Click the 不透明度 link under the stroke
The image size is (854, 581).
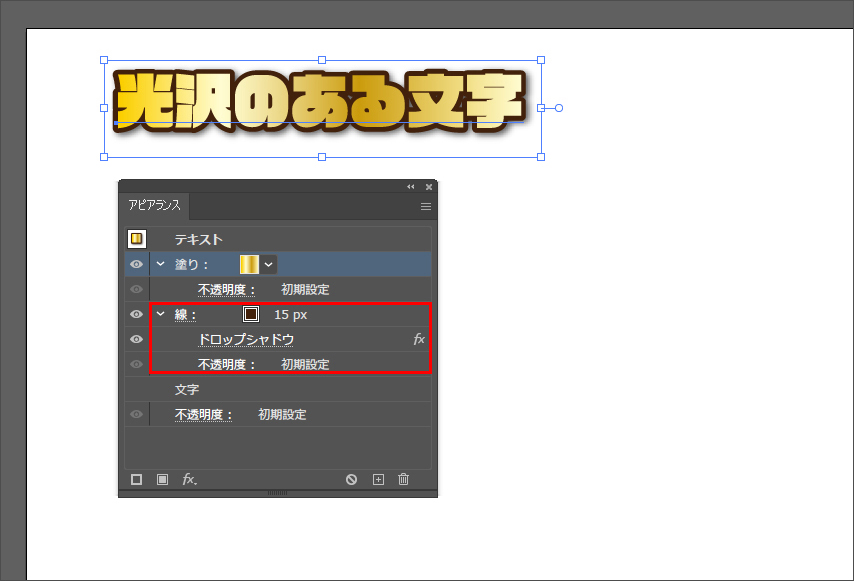[226, 364]
